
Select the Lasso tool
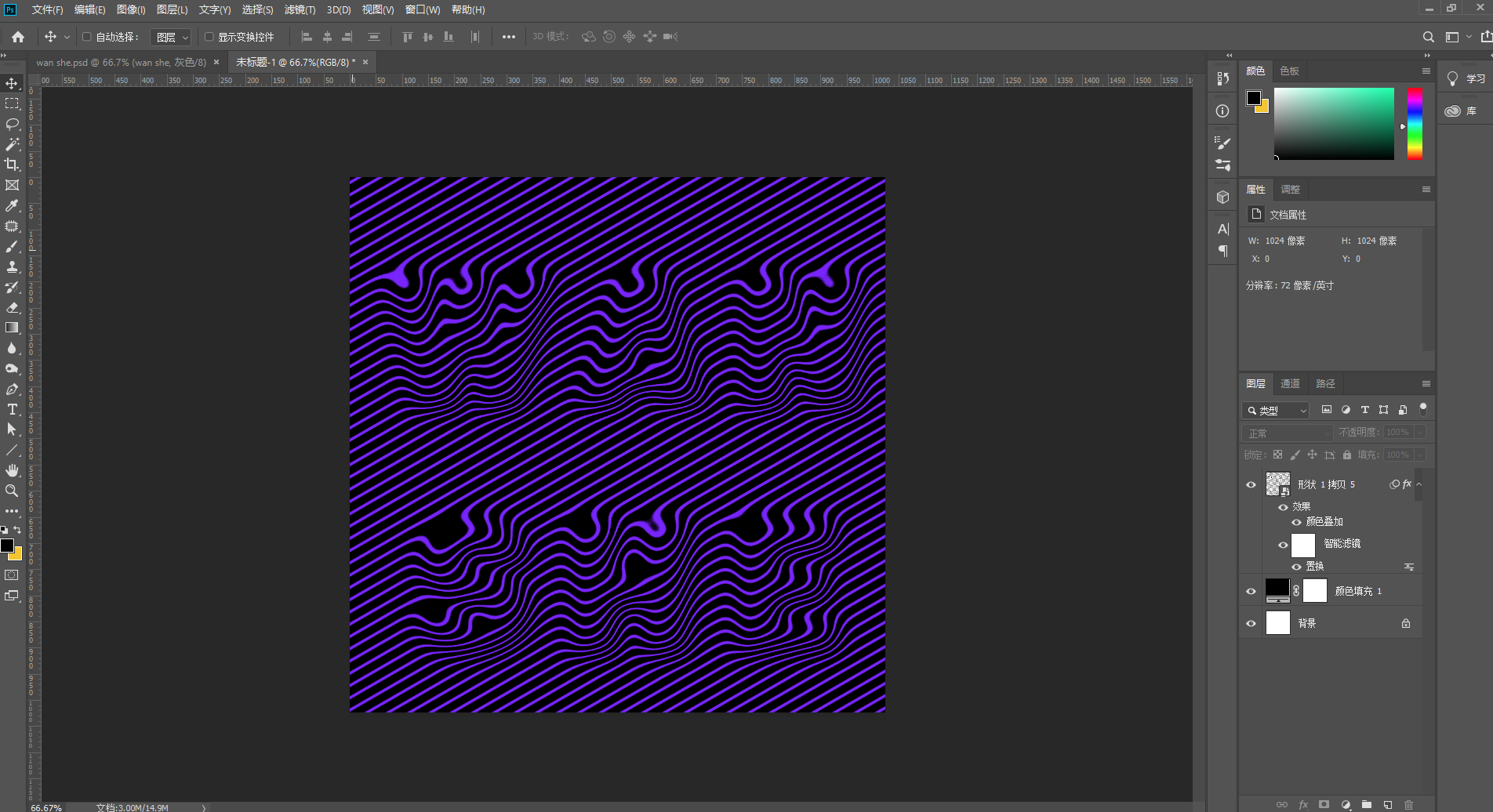click(12, 124)
